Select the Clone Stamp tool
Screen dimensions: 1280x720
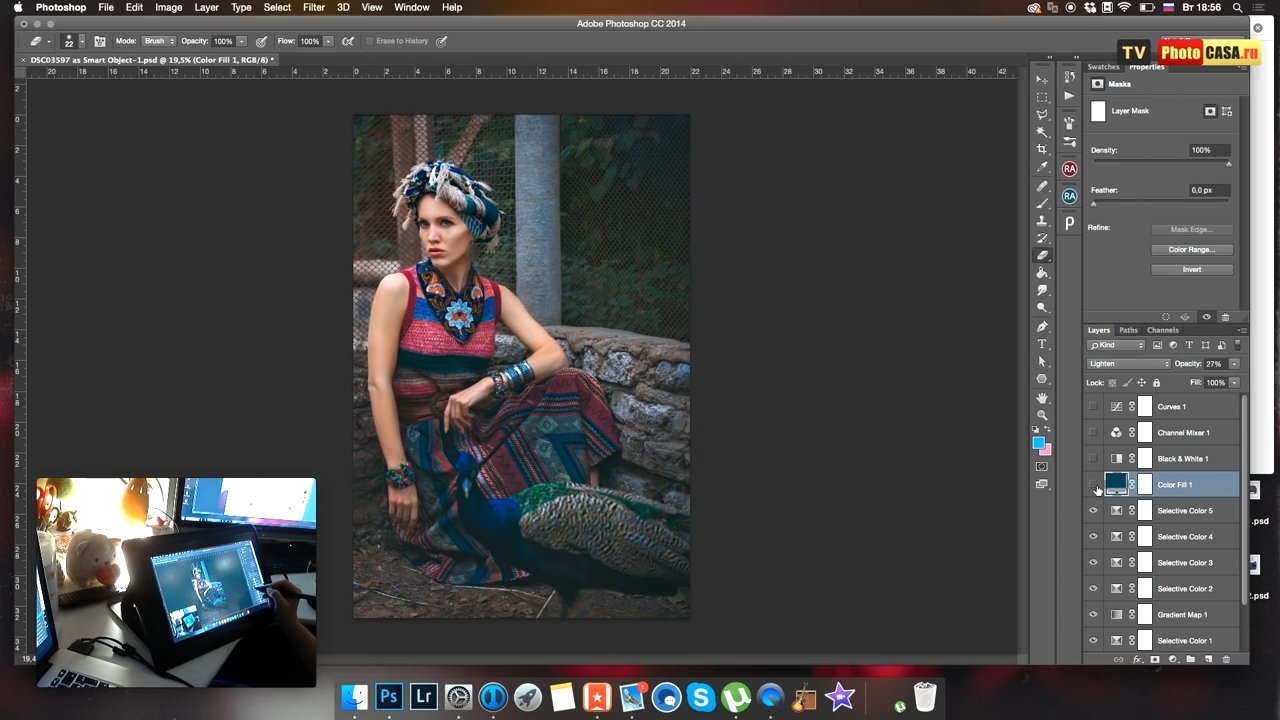1042,221
